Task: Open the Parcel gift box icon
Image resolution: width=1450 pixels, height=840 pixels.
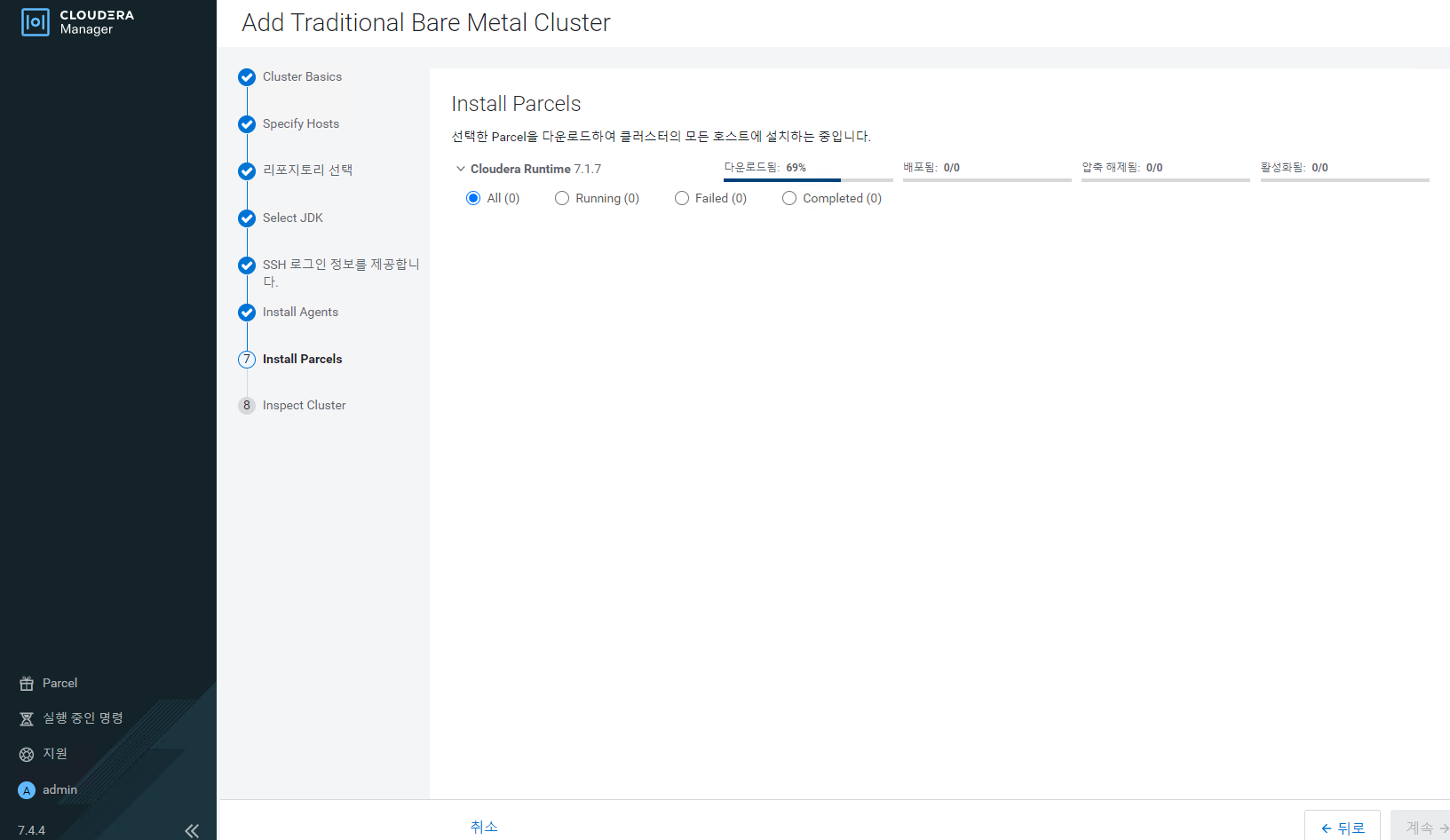Action: [27, 684]
